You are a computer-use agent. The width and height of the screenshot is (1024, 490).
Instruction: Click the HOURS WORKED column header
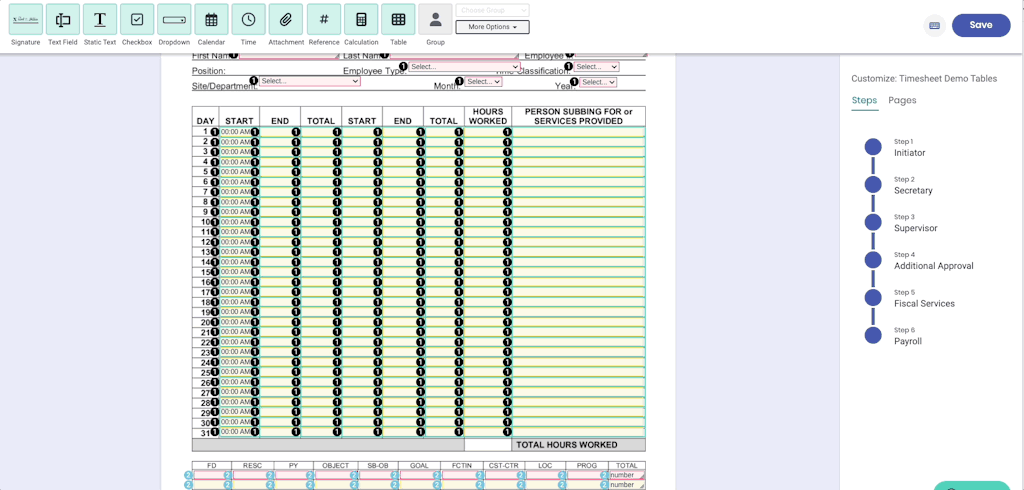click(x=488, y=116)
